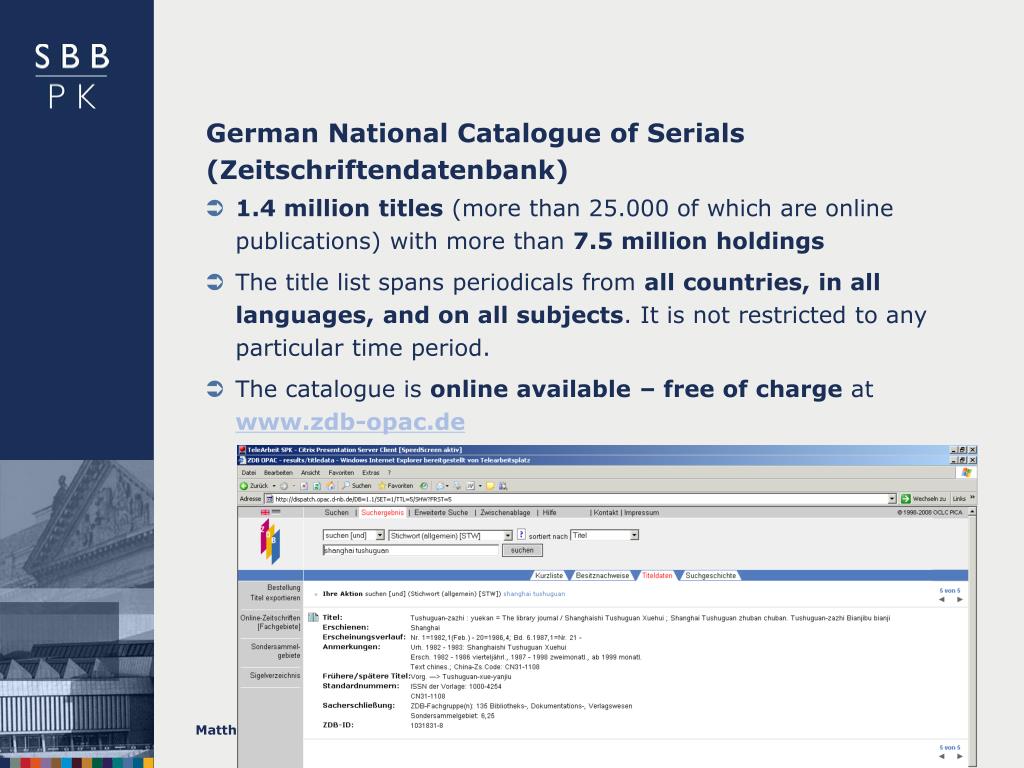Open the Zwischenablage link
The image size is (1024, 768).
505,513
